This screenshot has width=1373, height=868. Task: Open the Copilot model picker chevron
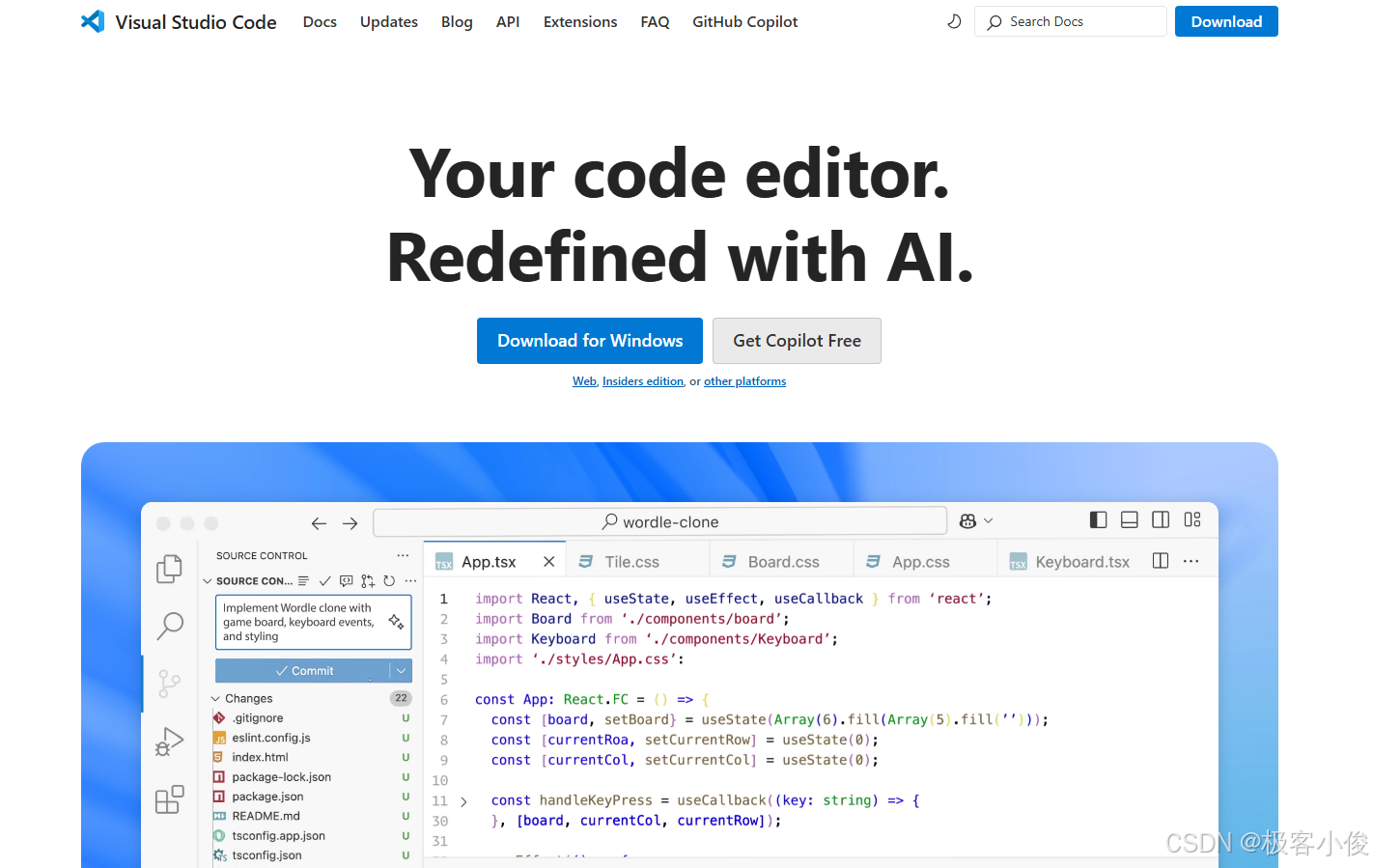(x=988, y=520)
